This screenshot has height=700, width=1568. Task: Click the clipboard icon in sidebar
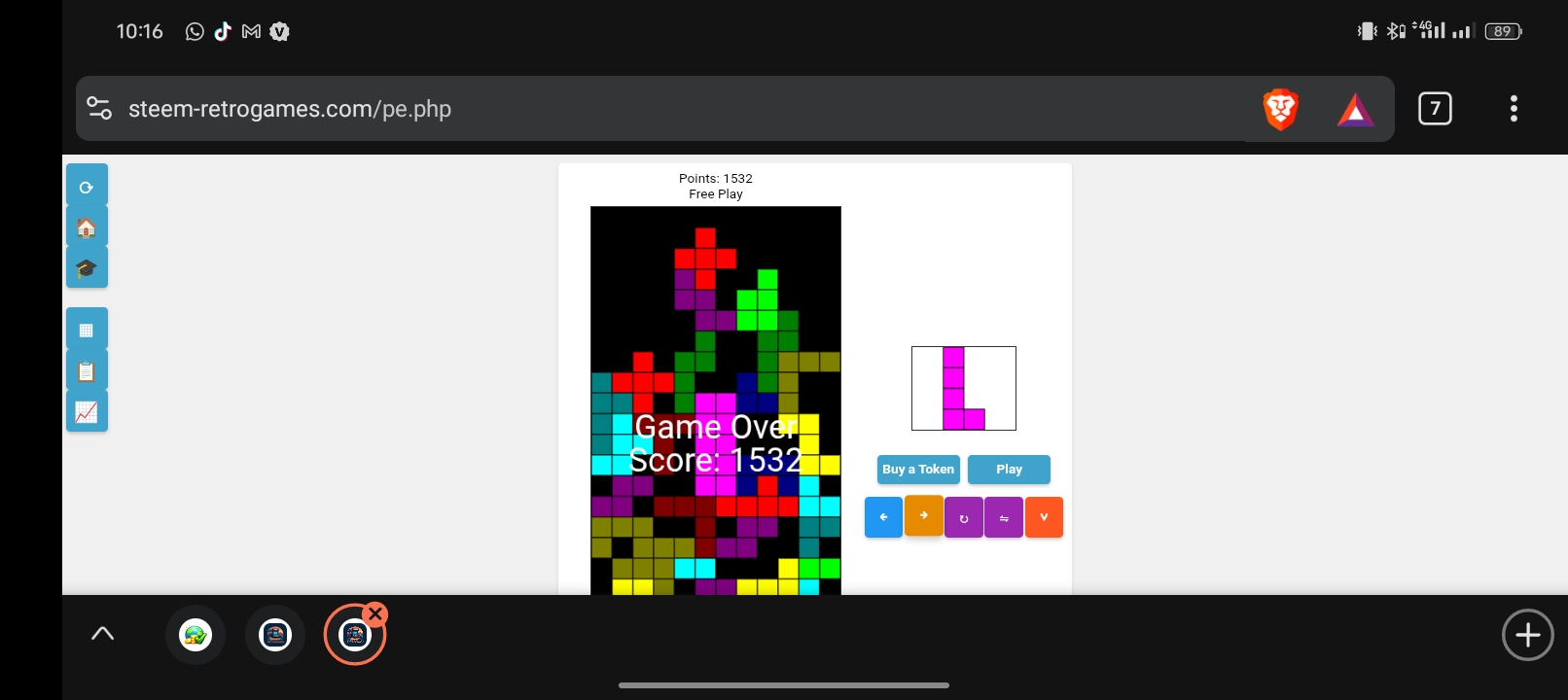[x=87, y=369]
